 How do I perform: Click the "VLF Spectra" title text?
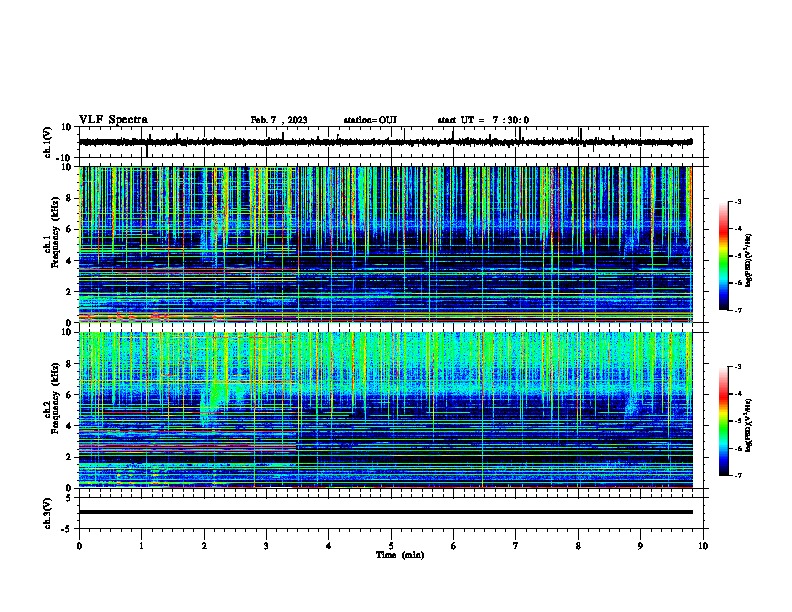(113, 119)
